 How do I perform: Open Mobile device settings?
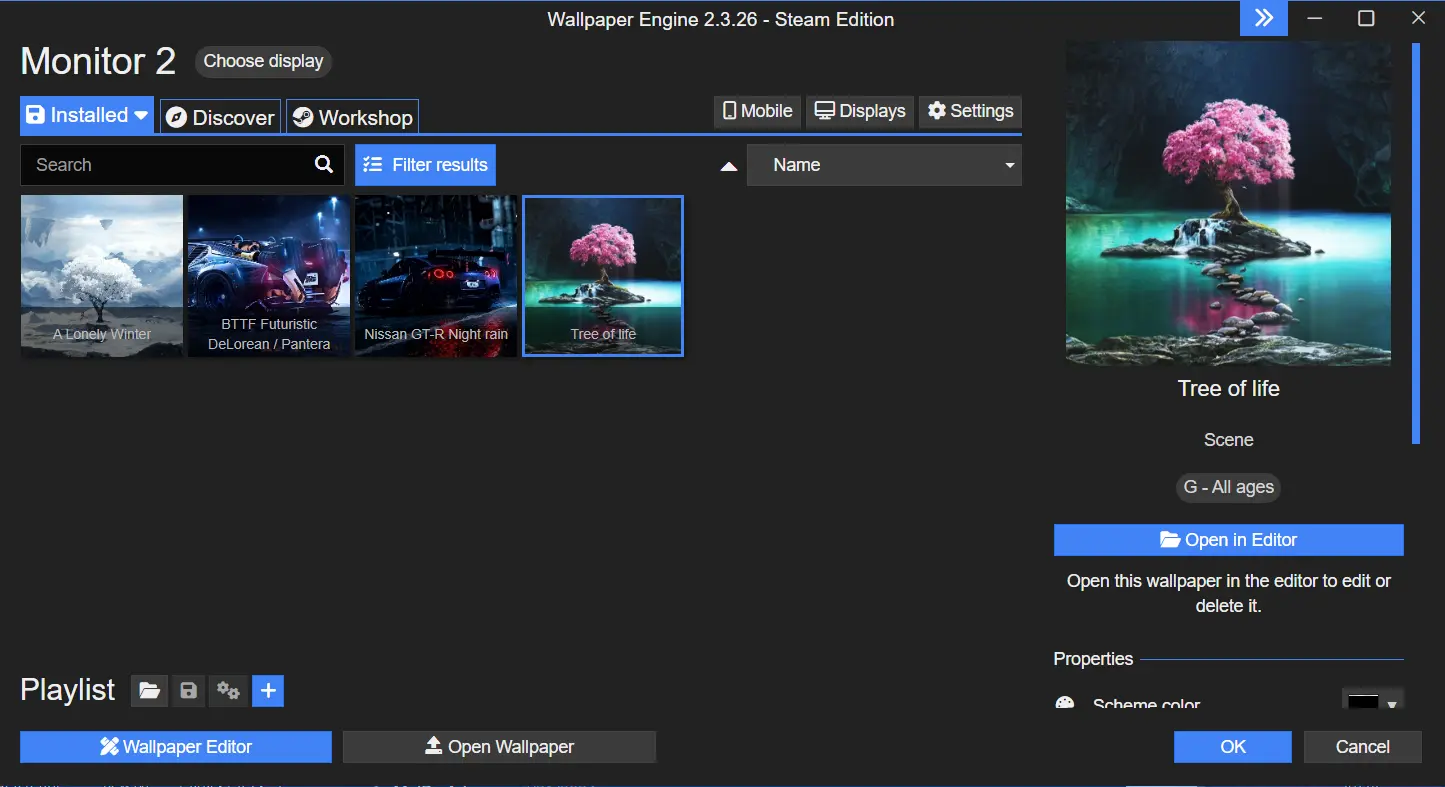point(757,111)
